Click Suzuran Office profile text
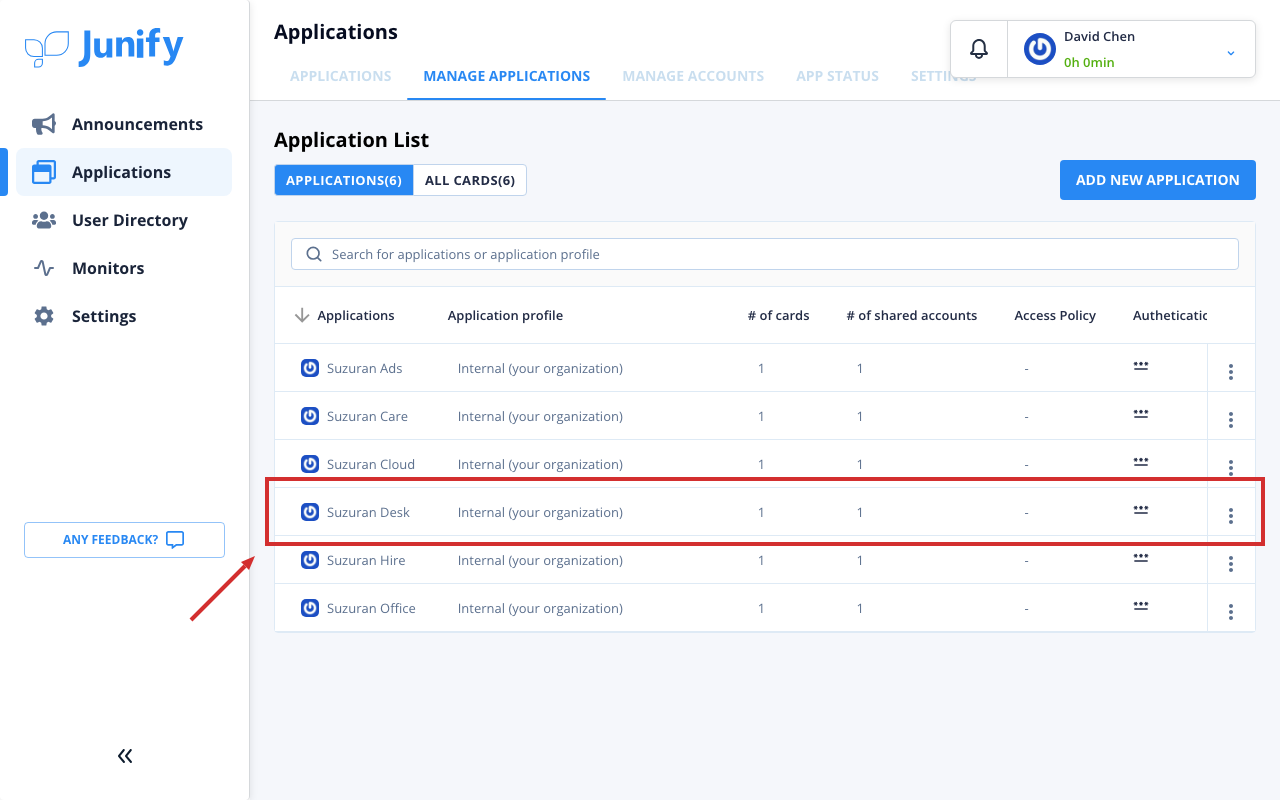This screenshot has width=1280, height=800. (540, 608)
